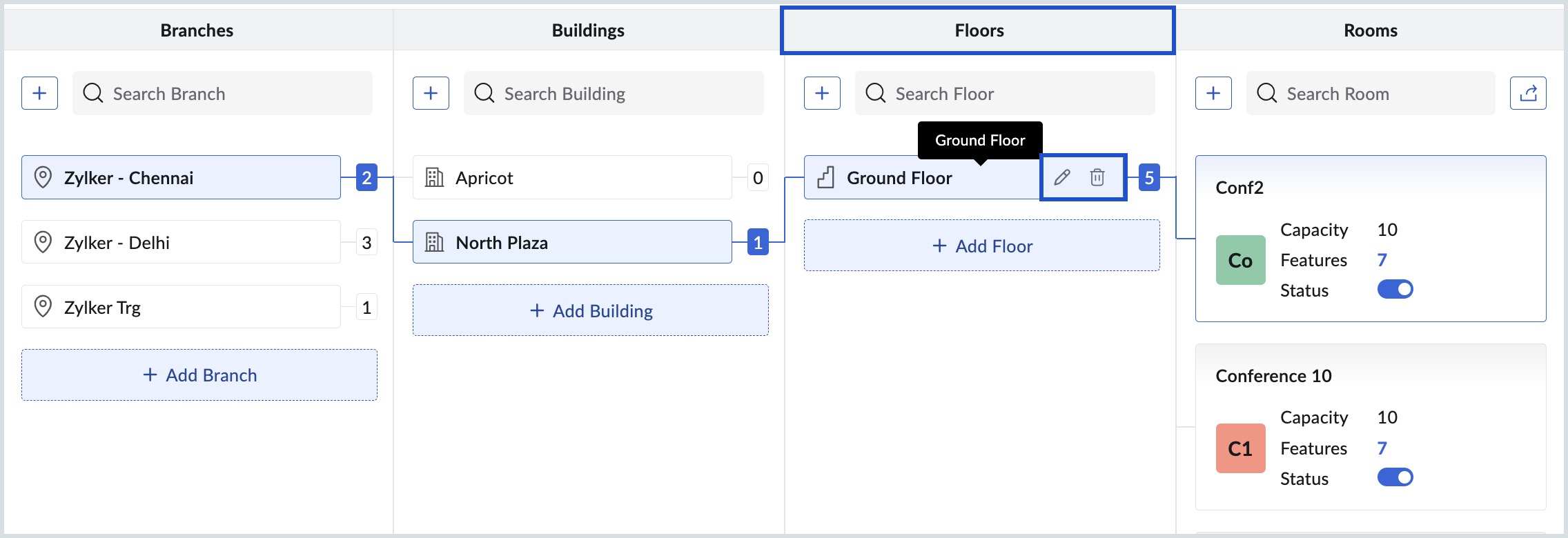Click the trash delete icon on Ground Floor
The height and width of the screenshot is (538, 1568).
click(x=1097, y=177)
